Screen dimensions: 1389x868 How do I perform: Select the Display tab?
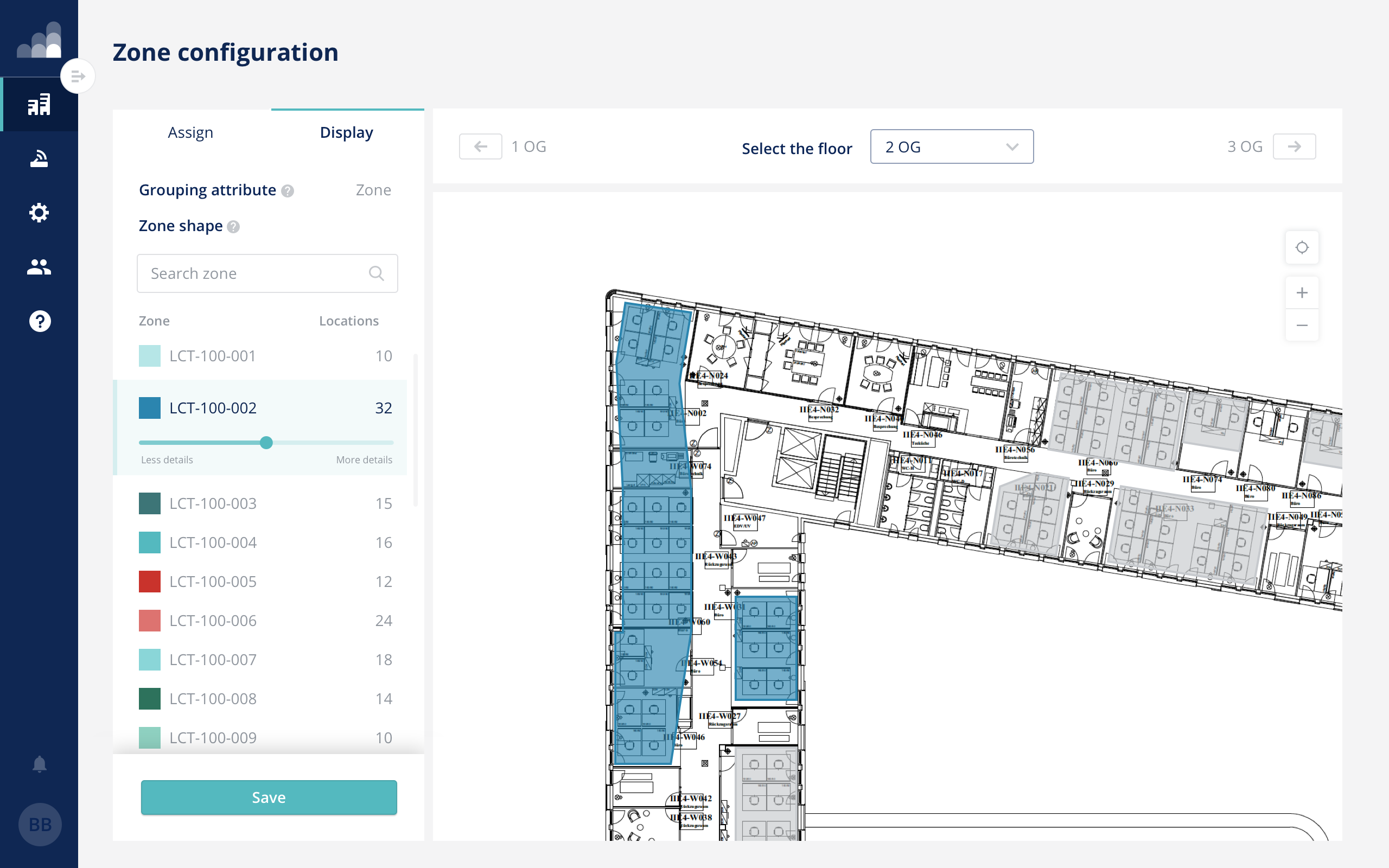click(x=346, y=132)
